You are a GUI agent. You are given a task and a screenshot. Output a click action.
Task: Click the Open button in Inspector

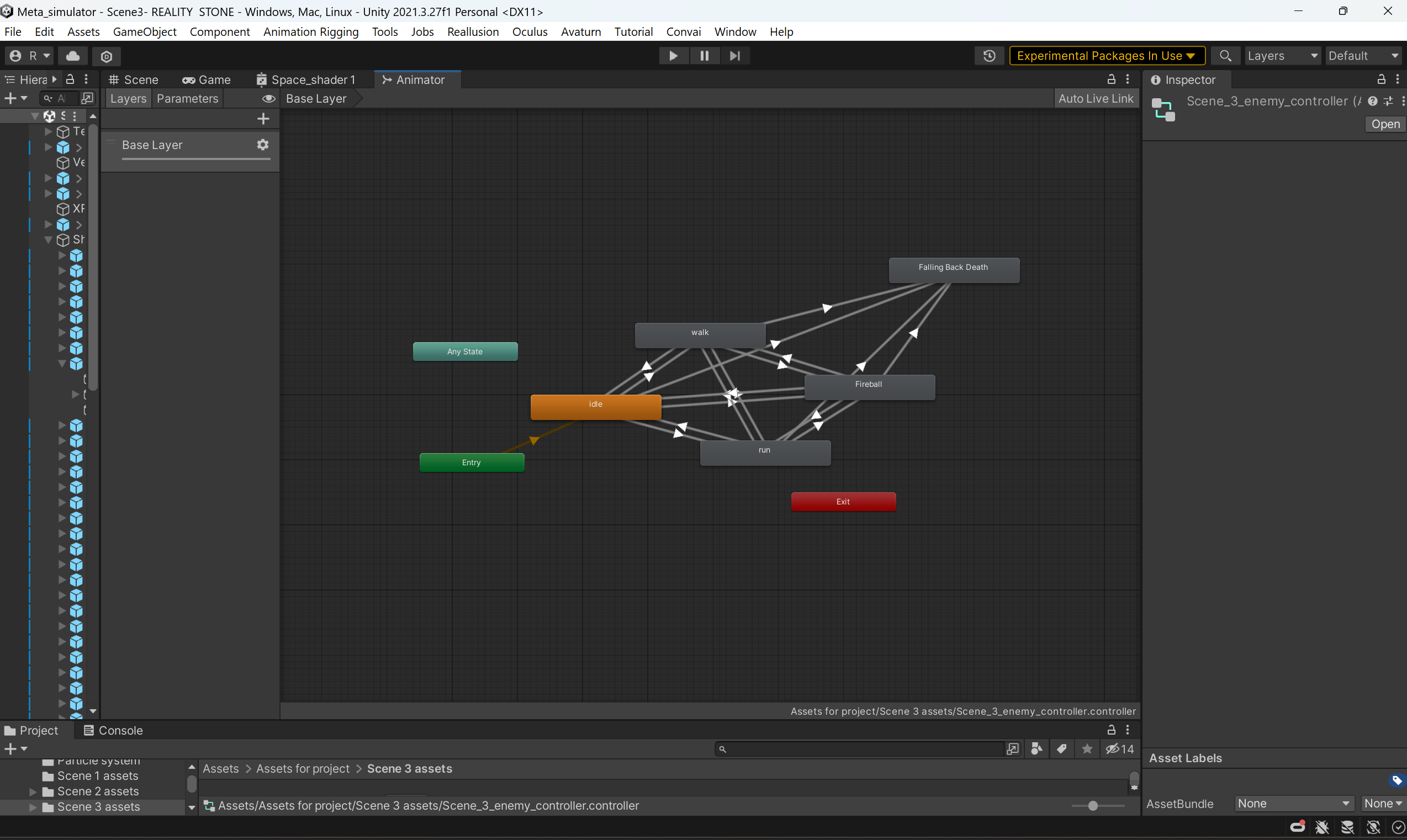point(1385,124)
